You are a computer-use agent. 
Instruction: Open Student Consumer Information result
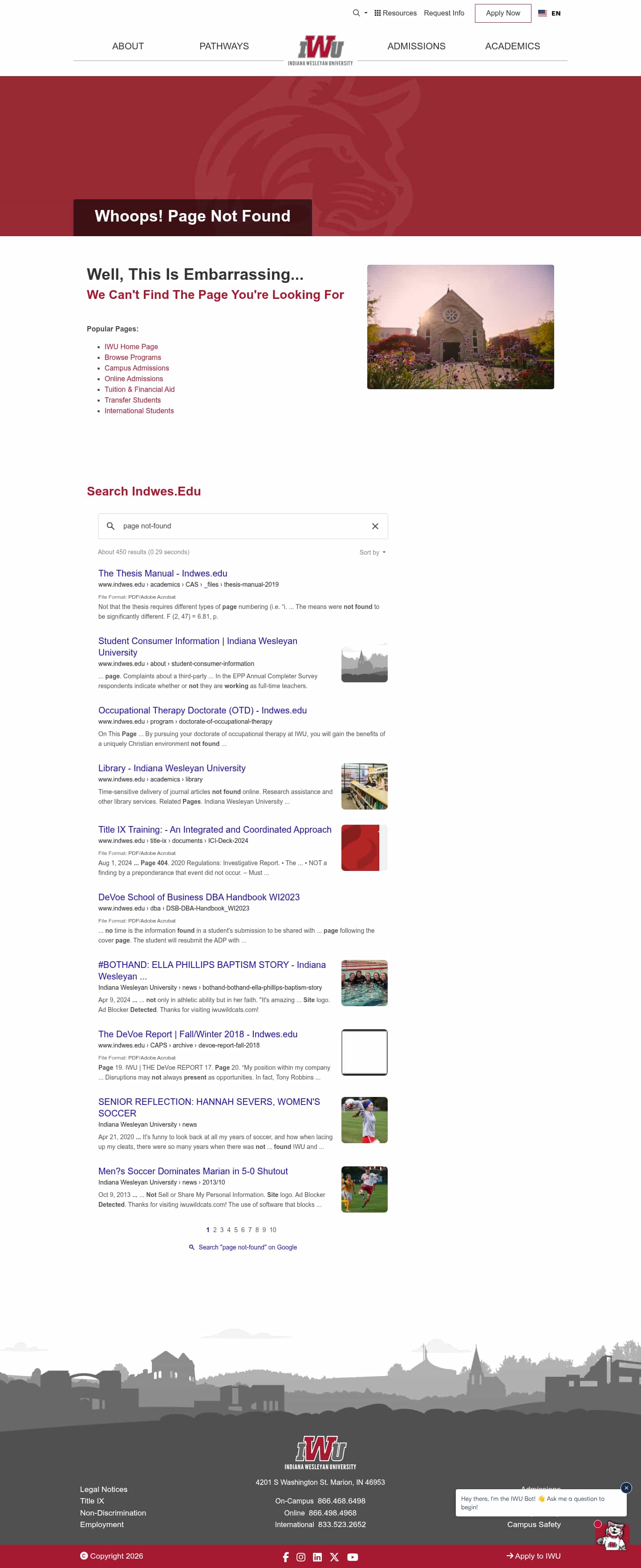tap(197, 646)
